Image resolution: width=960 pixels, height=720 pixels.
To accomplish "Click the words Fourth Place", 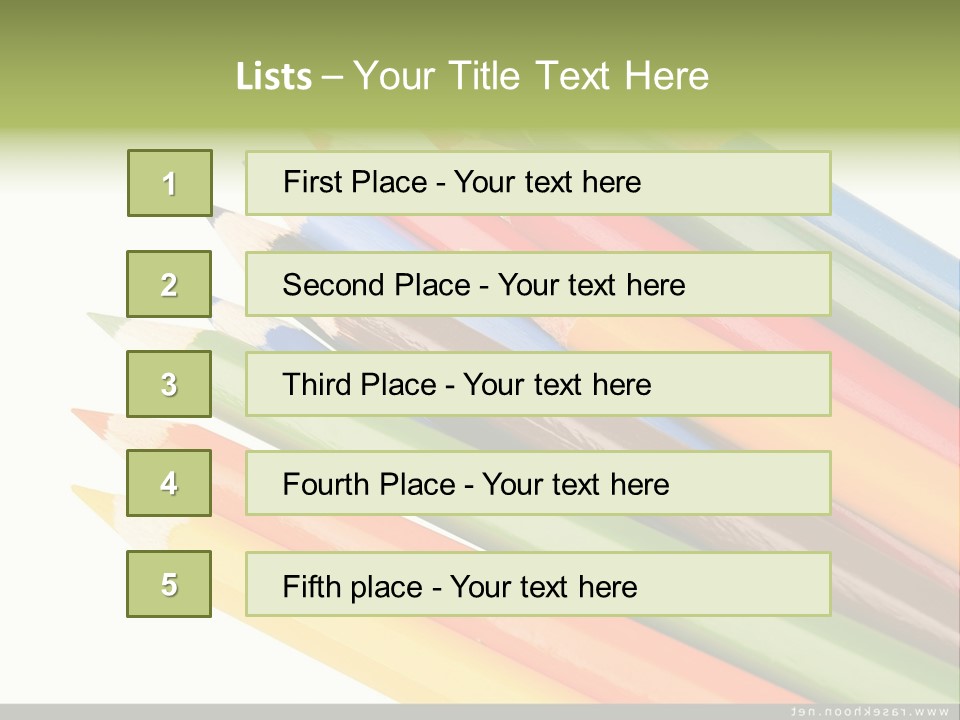I will click(369, 484).
